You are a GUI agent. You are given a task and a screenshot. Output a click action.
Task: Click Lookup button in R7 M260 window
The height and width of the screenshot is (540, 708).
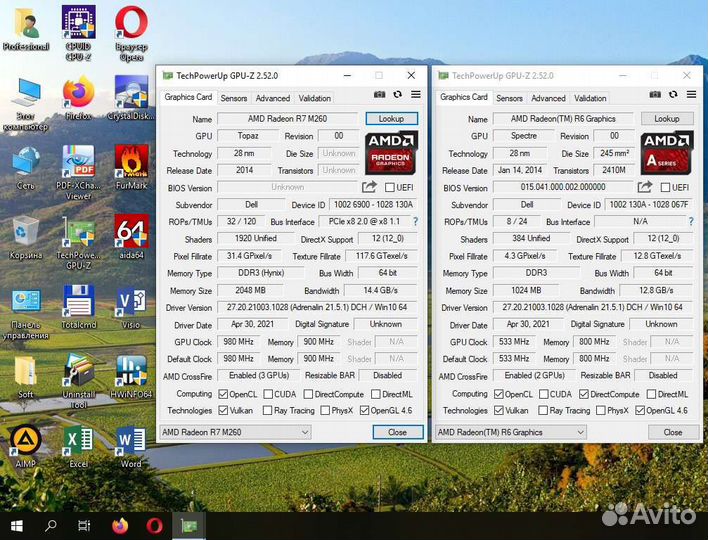pos(391,119)
